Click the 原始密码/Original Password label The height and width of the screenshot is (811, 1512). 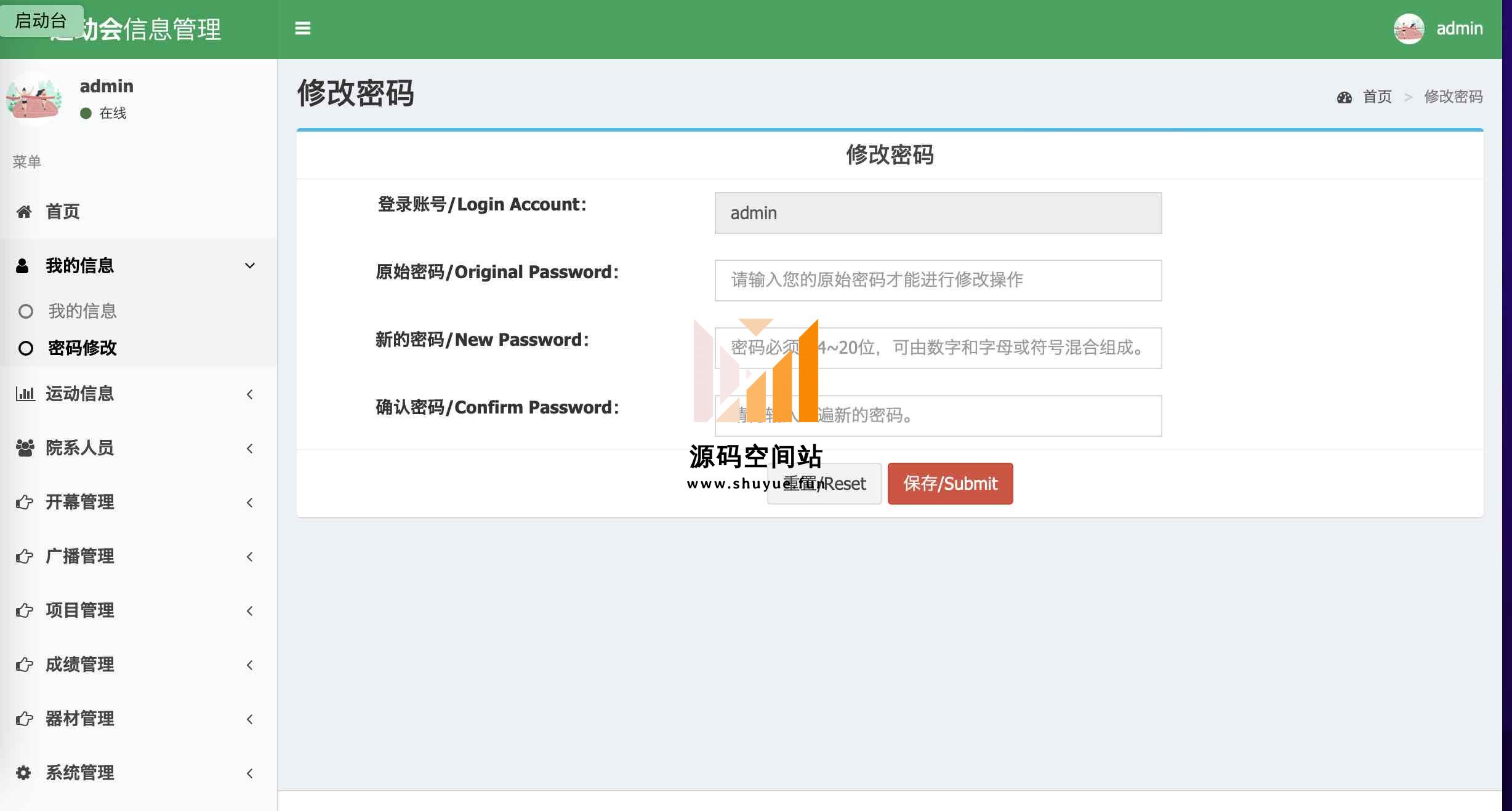point(497,272)
